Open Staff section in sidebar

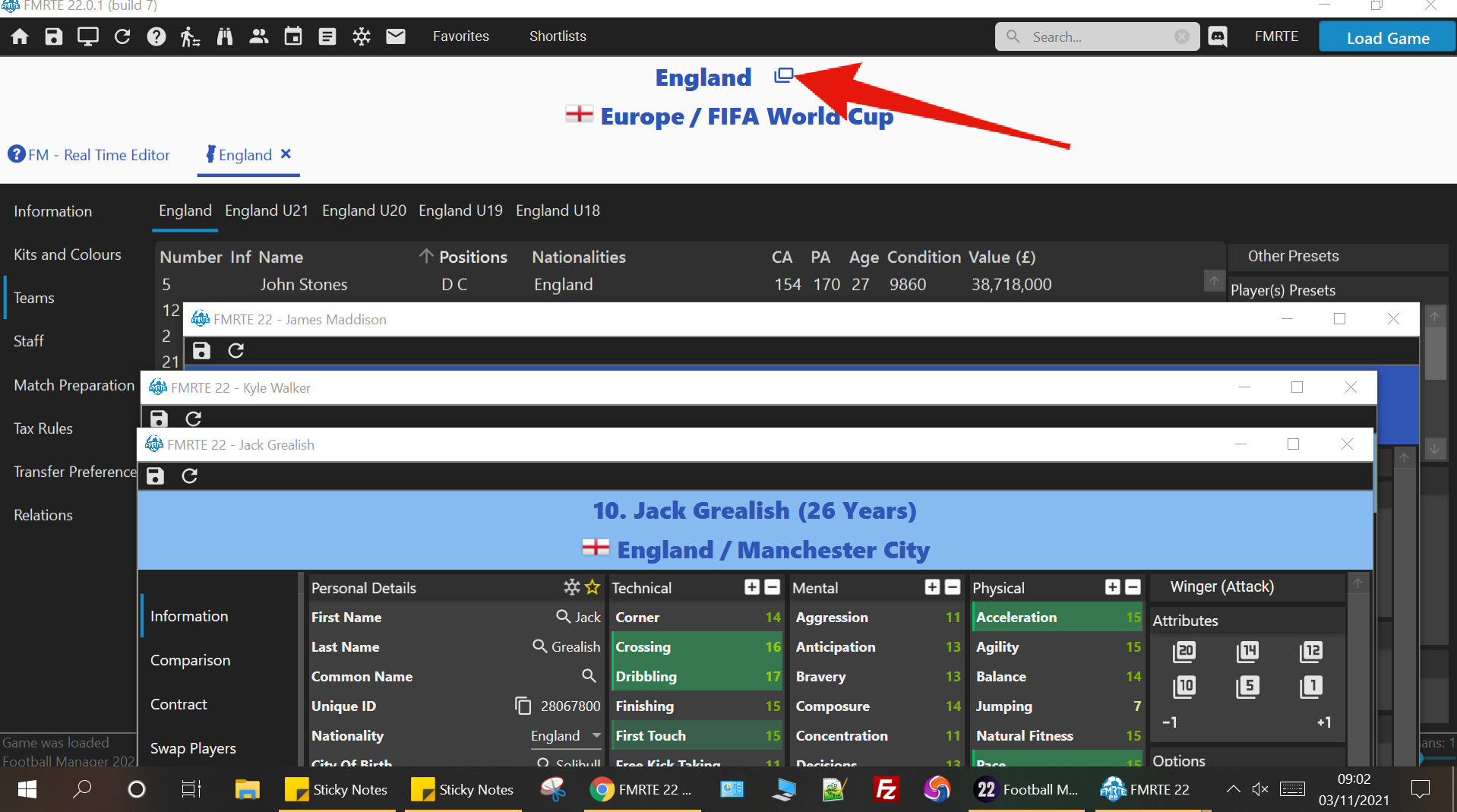tap(29, 341)
